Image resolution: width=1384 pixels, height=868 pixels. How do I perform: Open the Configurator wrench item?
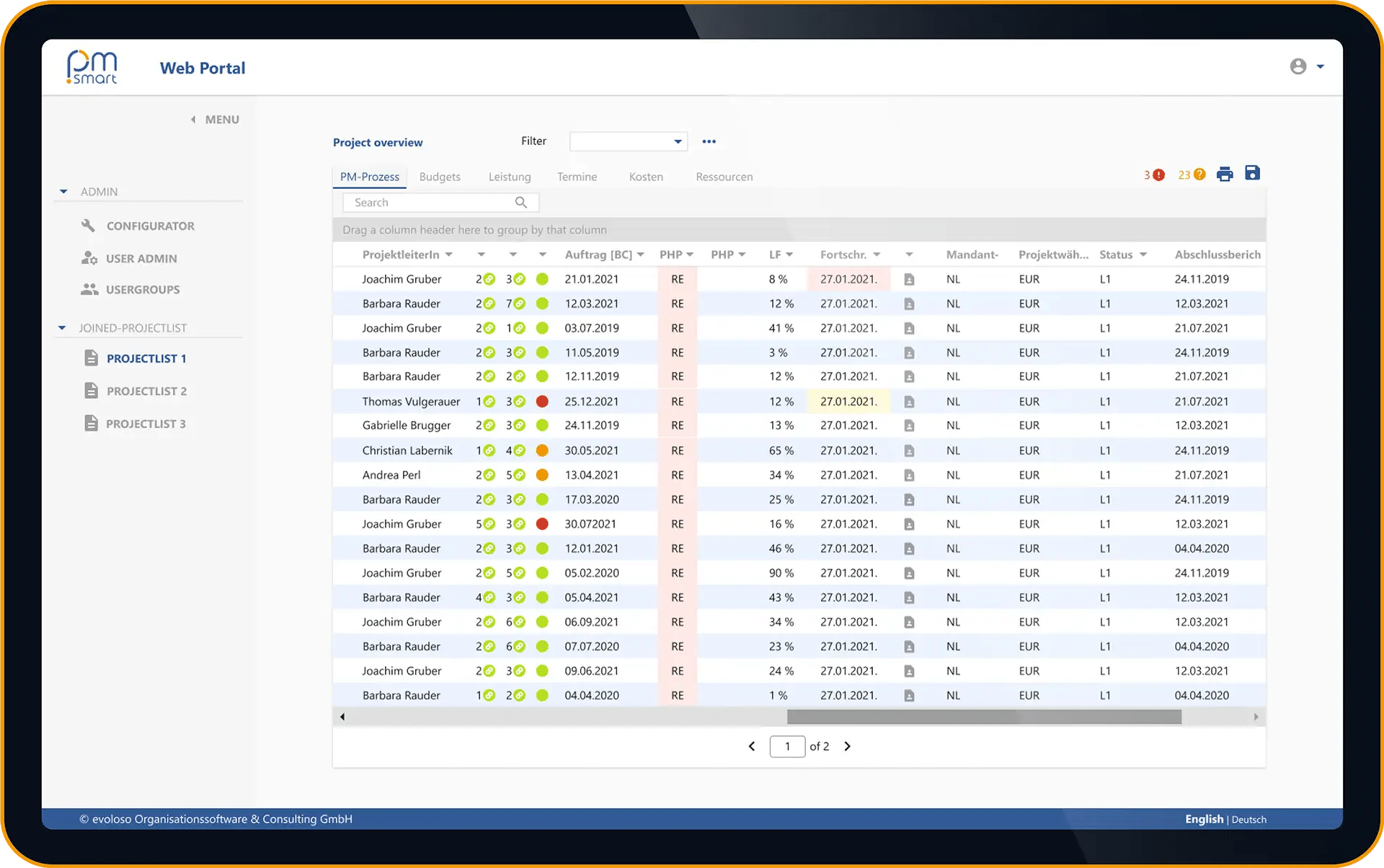click(138, 226)
